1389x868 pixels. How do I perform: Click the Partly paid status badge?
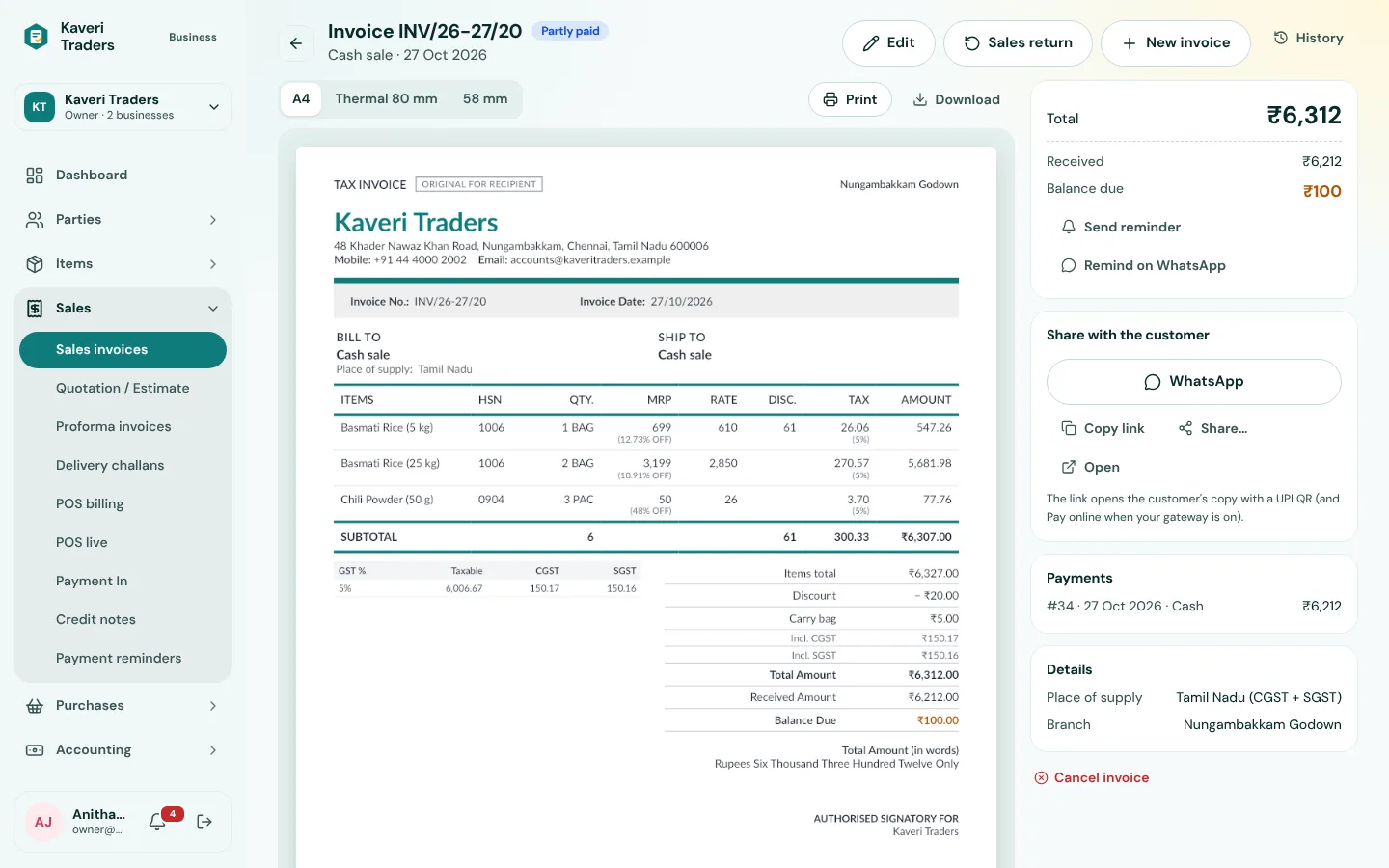570,31
